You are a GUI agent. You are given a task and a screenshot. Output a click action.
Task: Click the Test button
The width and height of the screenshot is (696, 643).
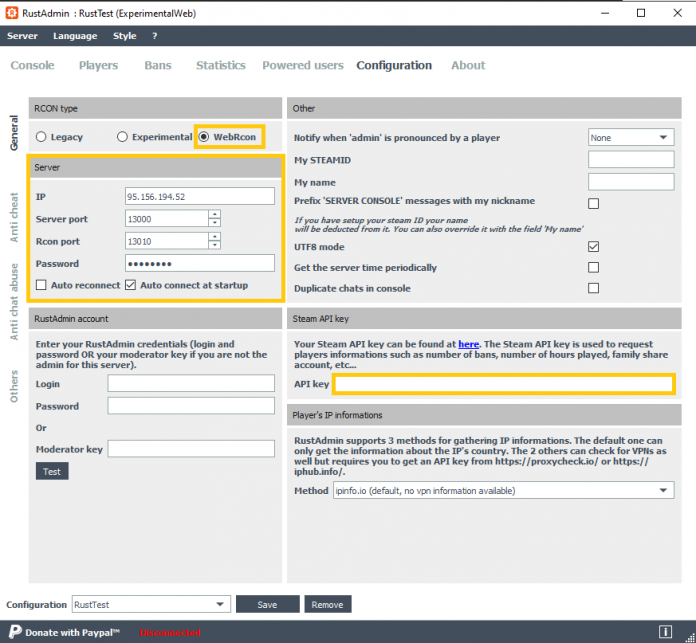pyautogui.click(x=52, y=471)
